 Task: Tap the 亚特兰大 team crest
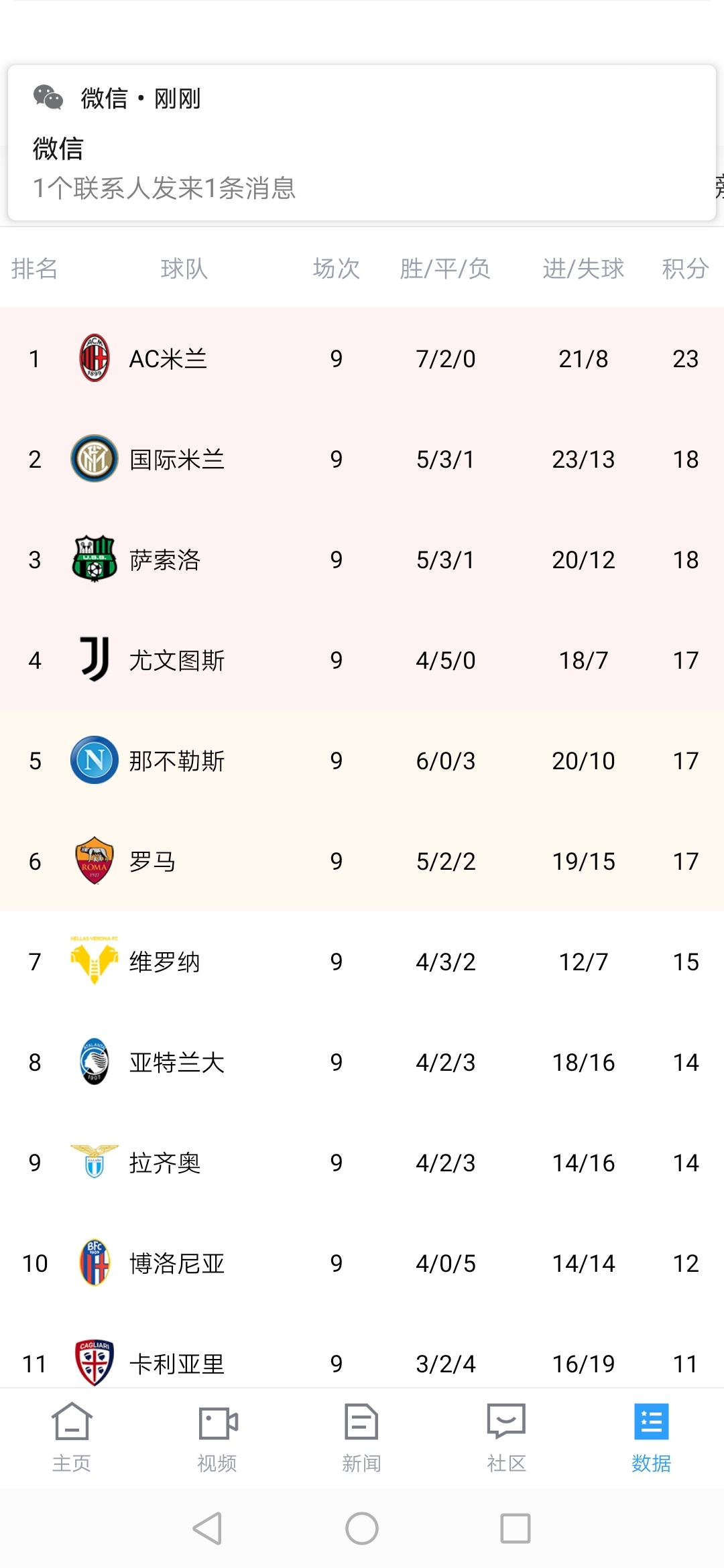click(95, 1061)
